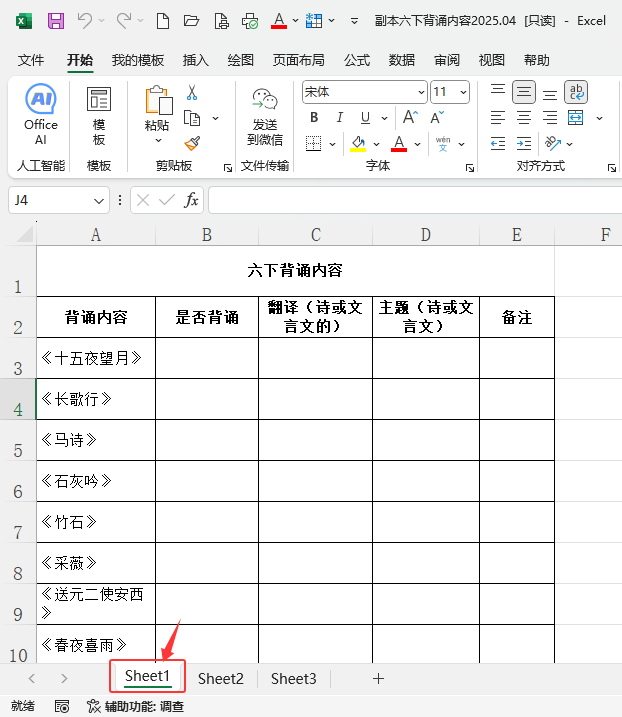Increase font size with larger A
The width and height of the screenshot is (622, 717).
[x=410, y=118]
